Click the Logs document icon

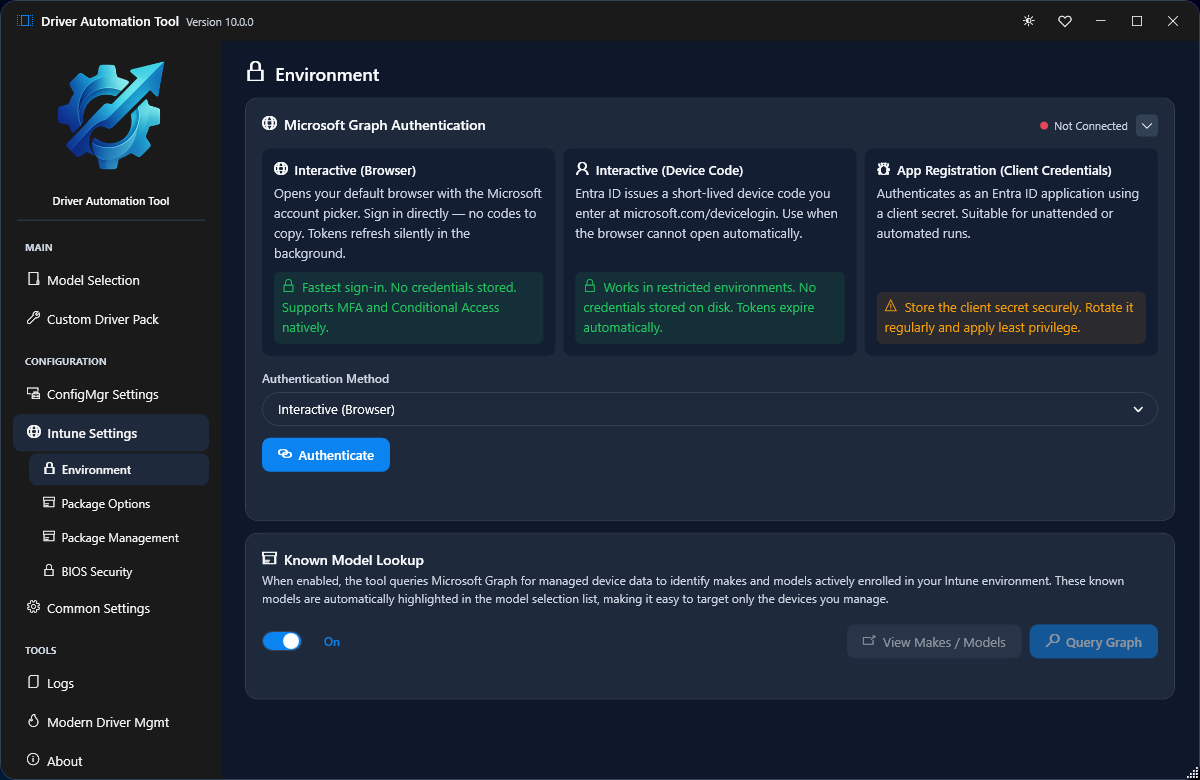33,683
